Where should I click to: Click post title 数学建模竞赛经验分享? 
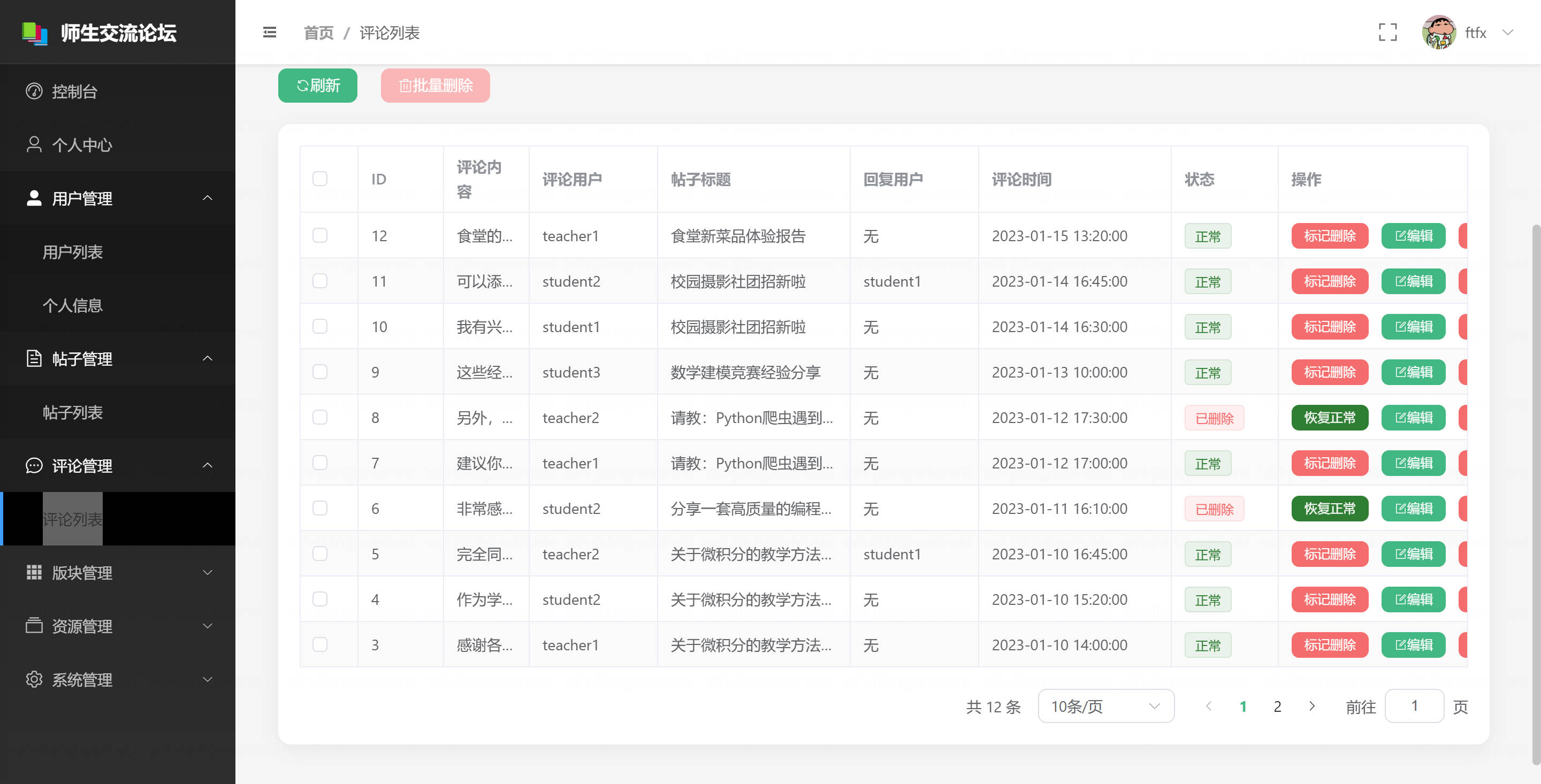[x=745, y=372]
